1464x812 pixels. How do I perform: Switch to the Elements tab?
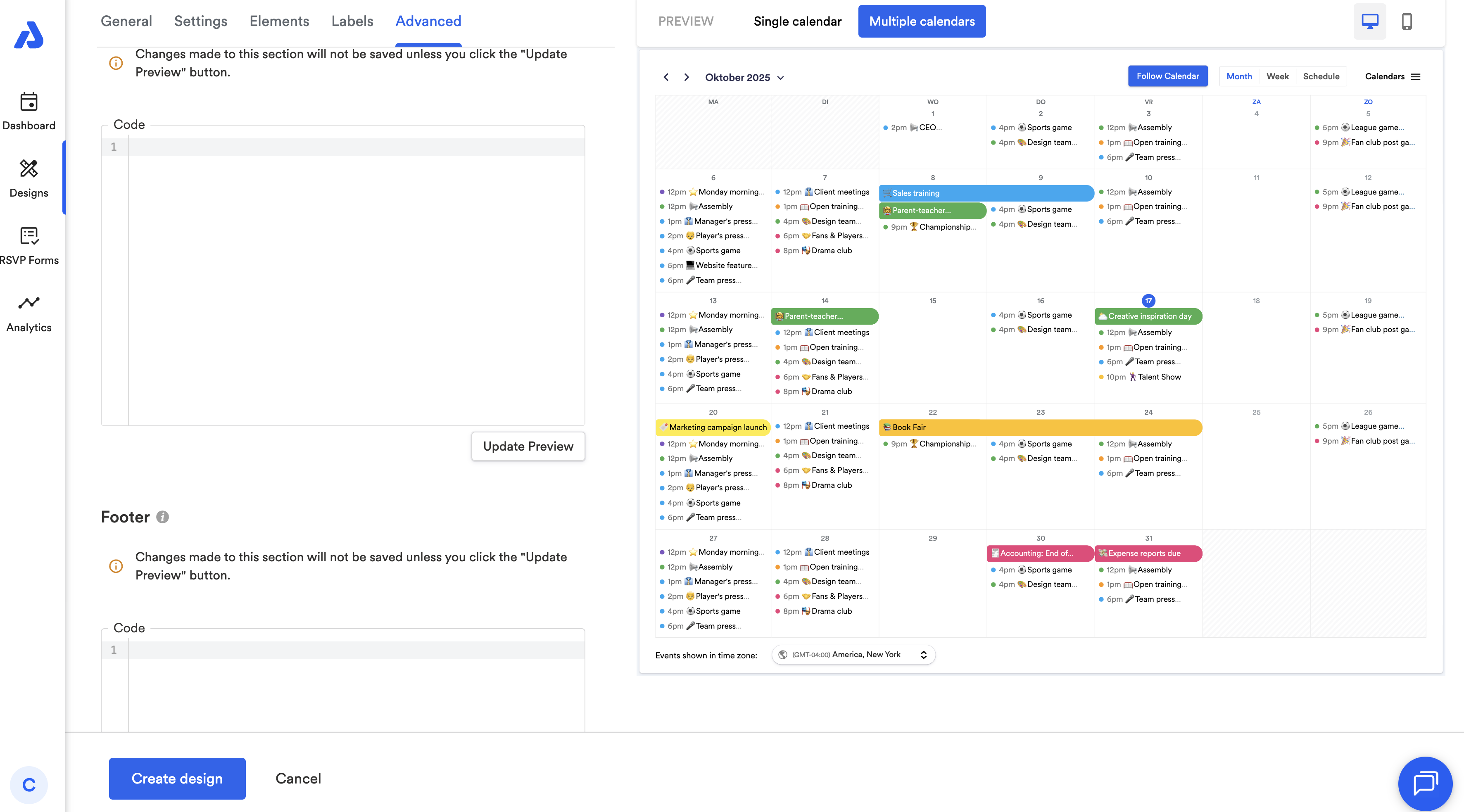[x=279, y=21]
